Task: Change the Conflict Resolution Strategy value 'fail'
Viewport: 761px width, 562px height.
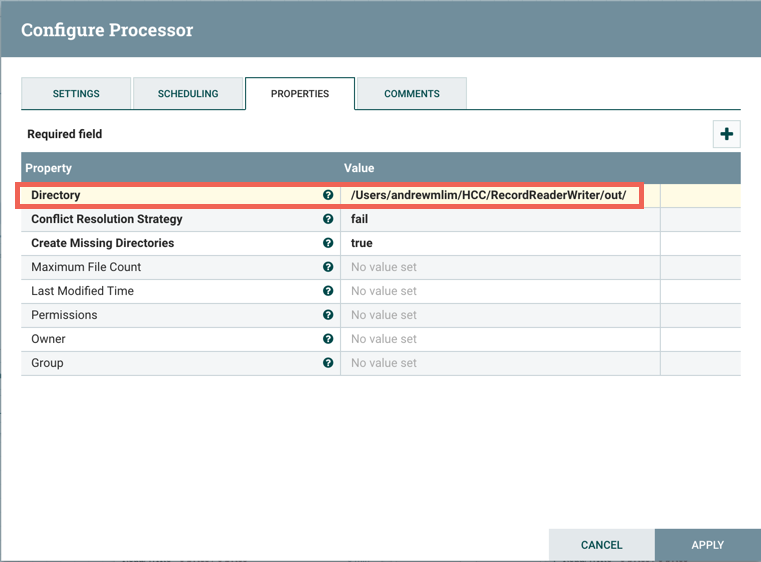Action: coord(500,219)
